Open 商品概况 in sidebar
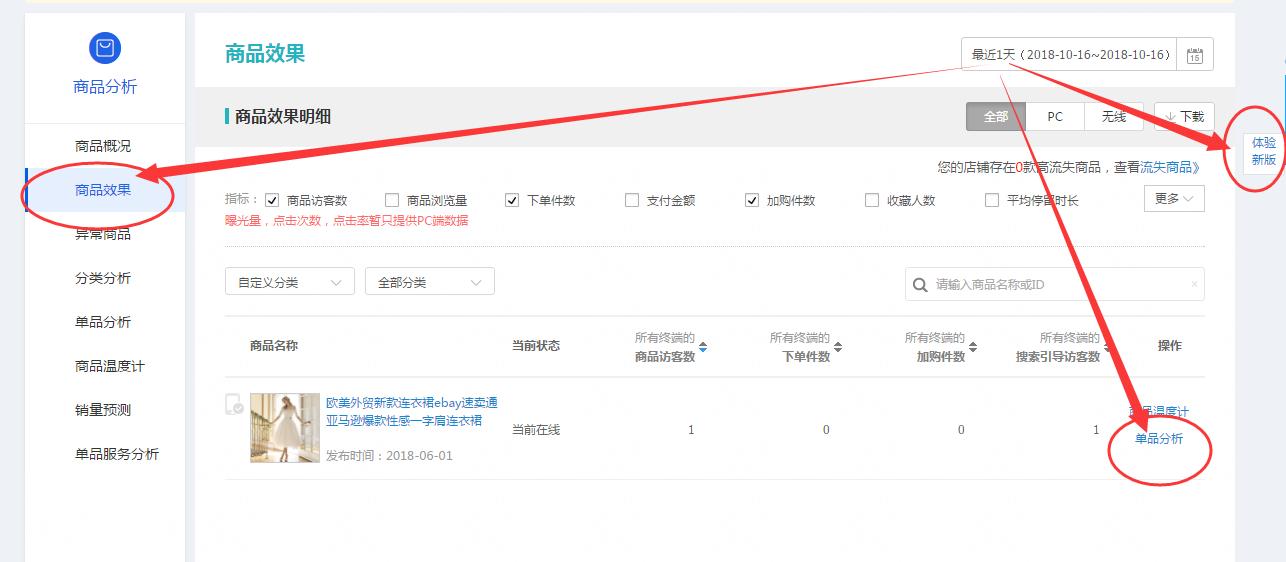 tap(103, 146)
